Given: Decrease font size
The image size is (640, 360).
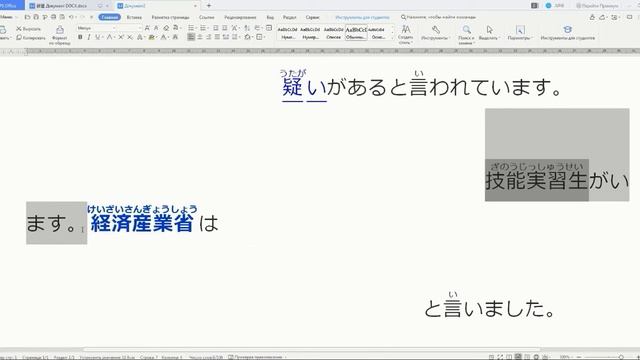Looking at the screenshot, I should tap(156, 28).
